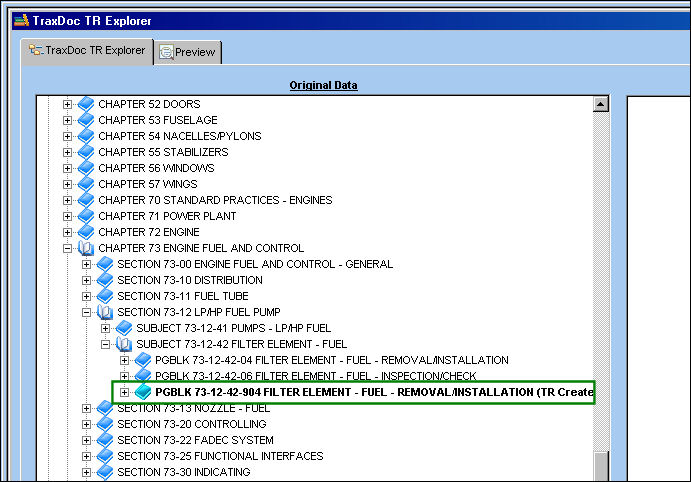Select the TraxDoc TR Explorer tab
The width and height of the screenshot is (691, 482).
click(87, 51)
